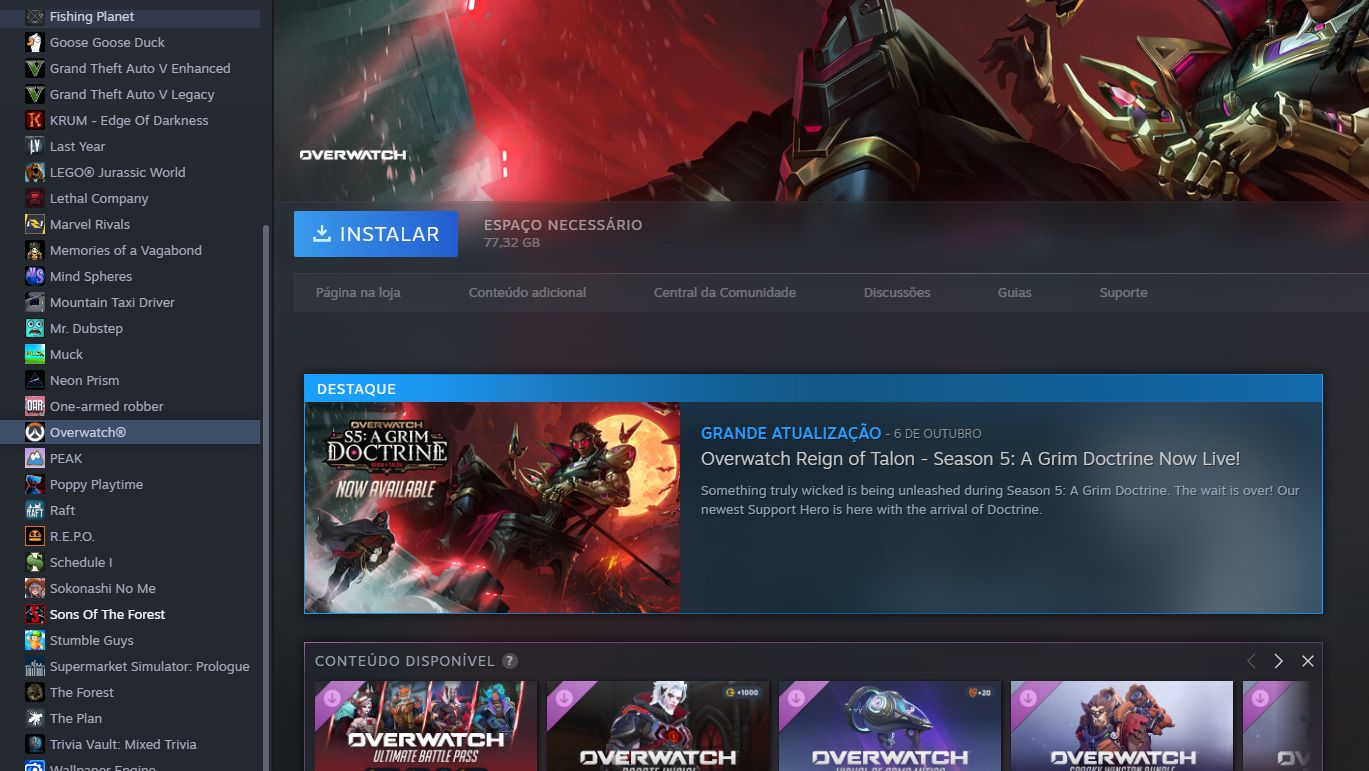Open the Guias tab
This screenshot has width=1369, height=771.
[1014, 292]
